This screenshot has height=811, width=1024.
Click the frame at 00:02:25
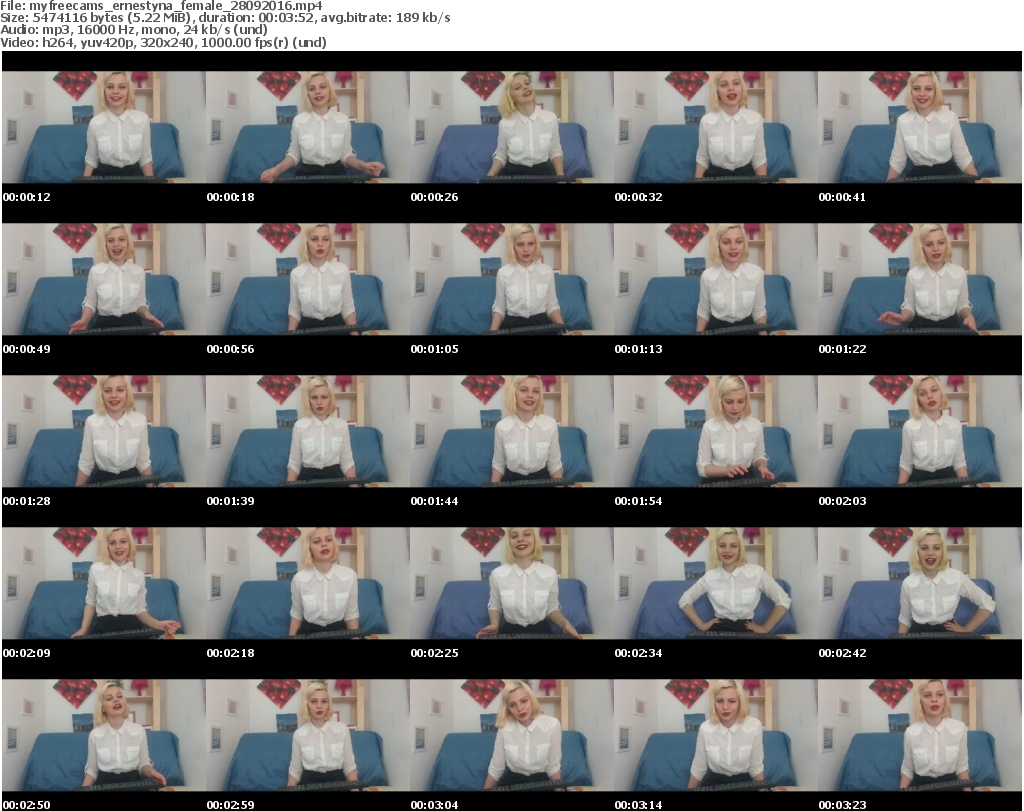(x=512, y=583)
